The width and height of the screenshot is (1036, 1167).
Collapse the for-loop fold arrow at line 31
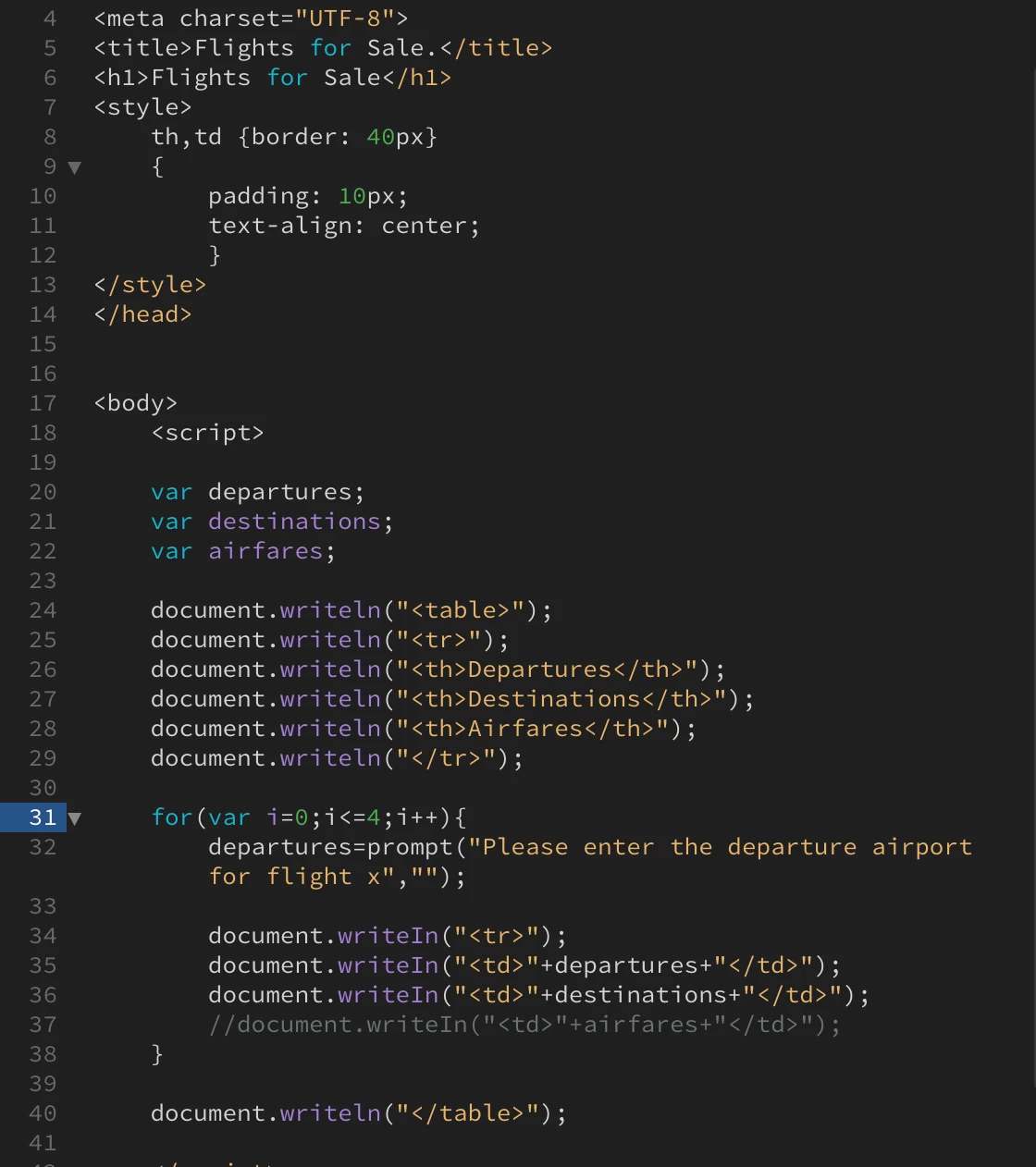75,818
